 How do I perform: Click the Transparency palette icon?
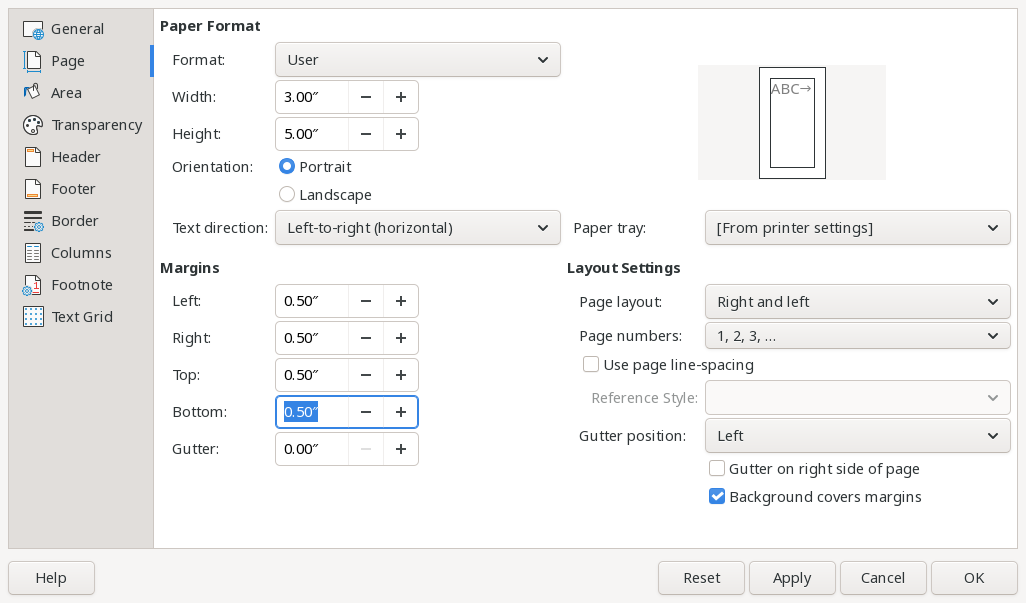pyautogui.click(x=33, y=125)
